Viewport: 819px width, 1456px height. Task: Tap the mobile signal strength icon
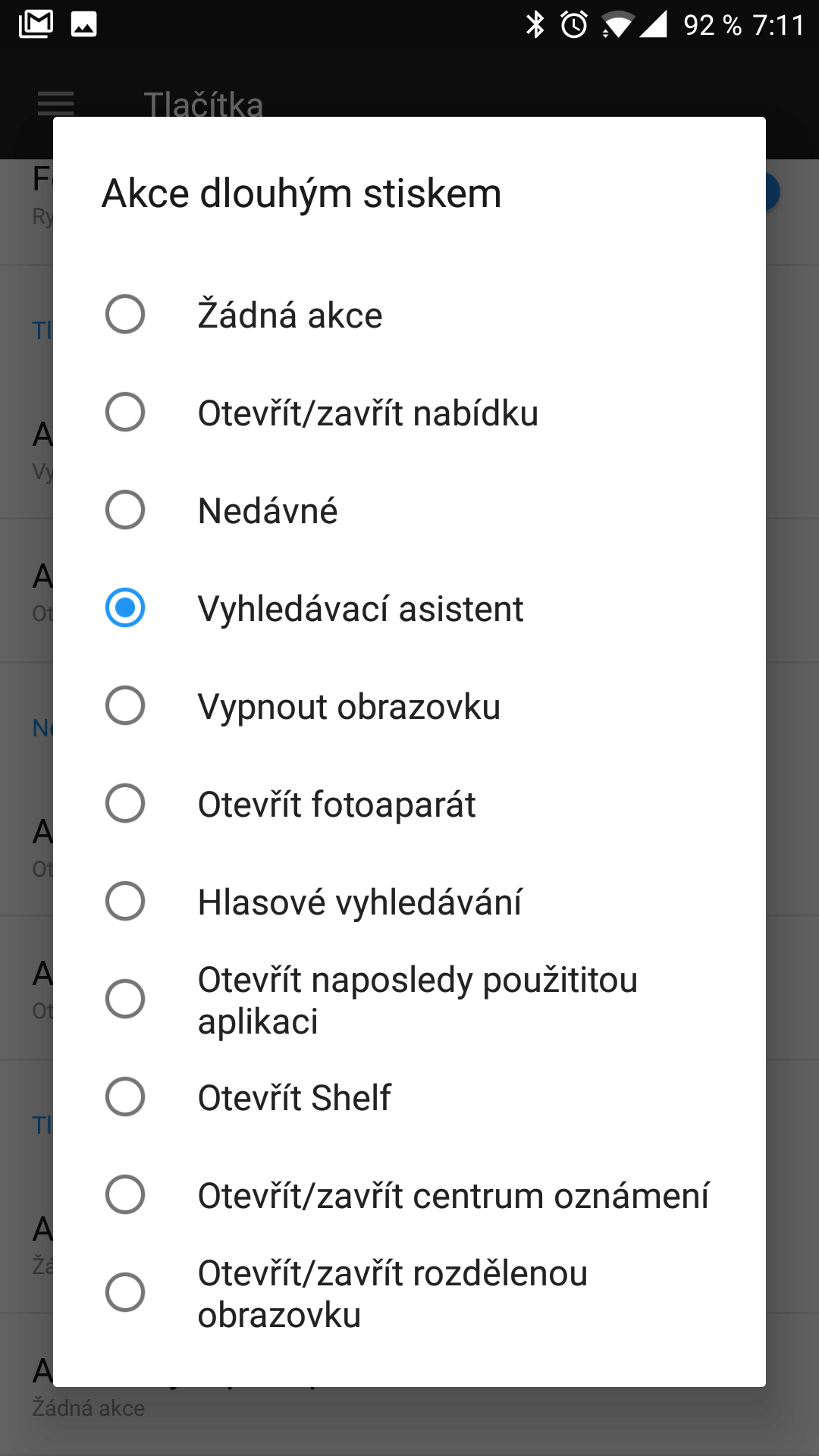point(653,24)
